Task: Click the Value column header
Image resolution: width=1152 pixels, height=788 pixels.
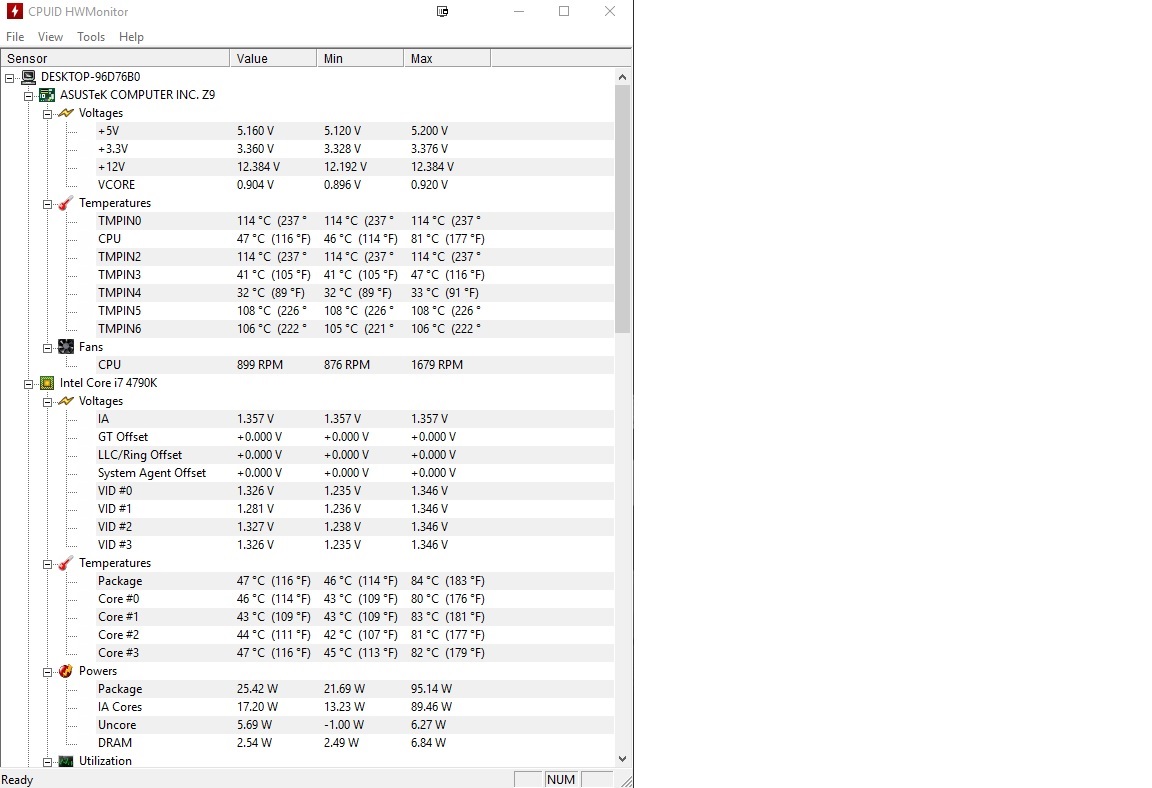Action: pyautogui.click(x=273, y=58)
